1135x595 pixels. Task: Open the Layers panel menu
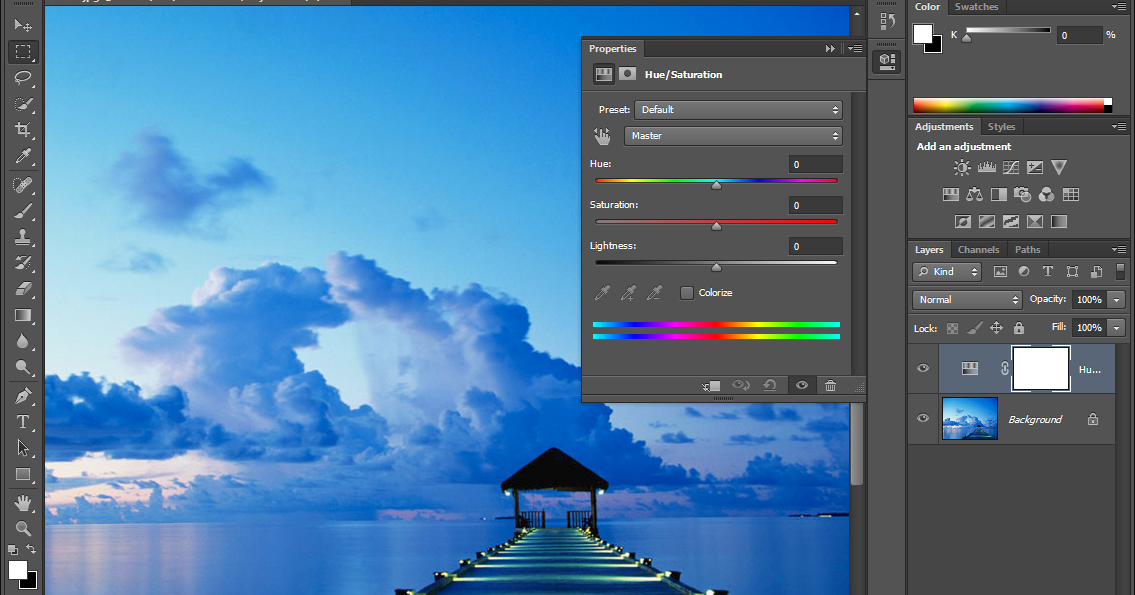pyautogui.click(x=1119, y=249)
